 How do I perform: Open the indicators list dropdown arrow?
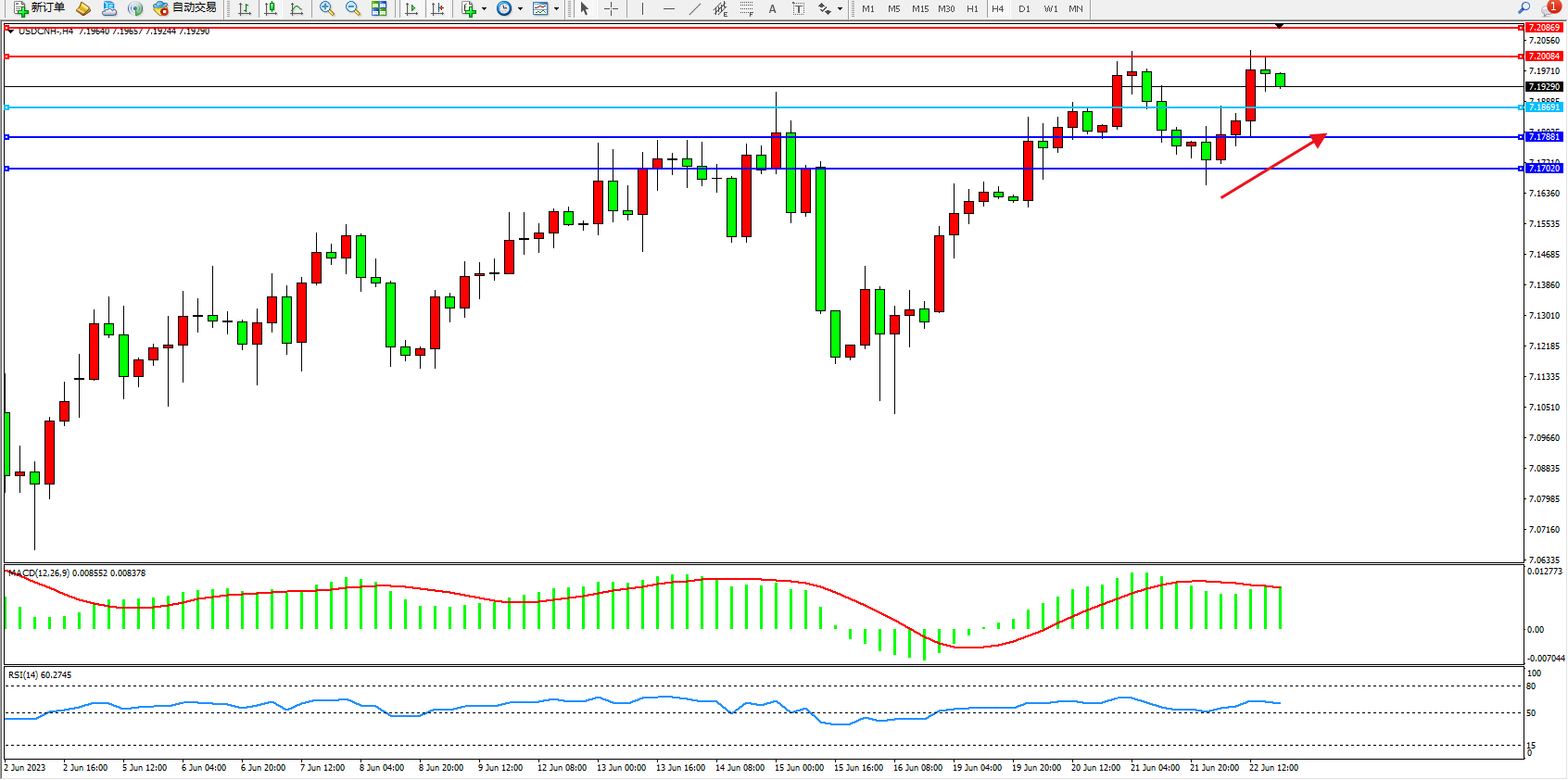(x=484, y=8)
